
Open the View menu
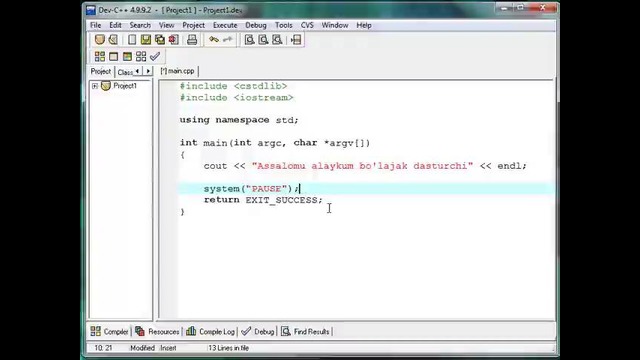(167, 25)
